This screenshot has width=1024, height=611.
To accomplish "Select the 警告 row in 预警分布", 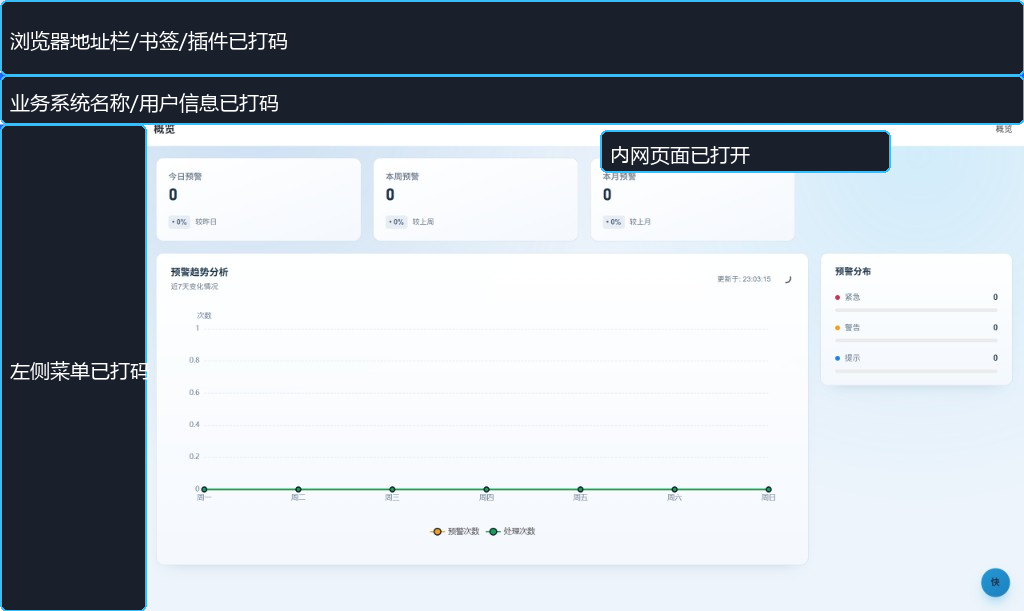I will pyautogui.click(x=916, y=328).
